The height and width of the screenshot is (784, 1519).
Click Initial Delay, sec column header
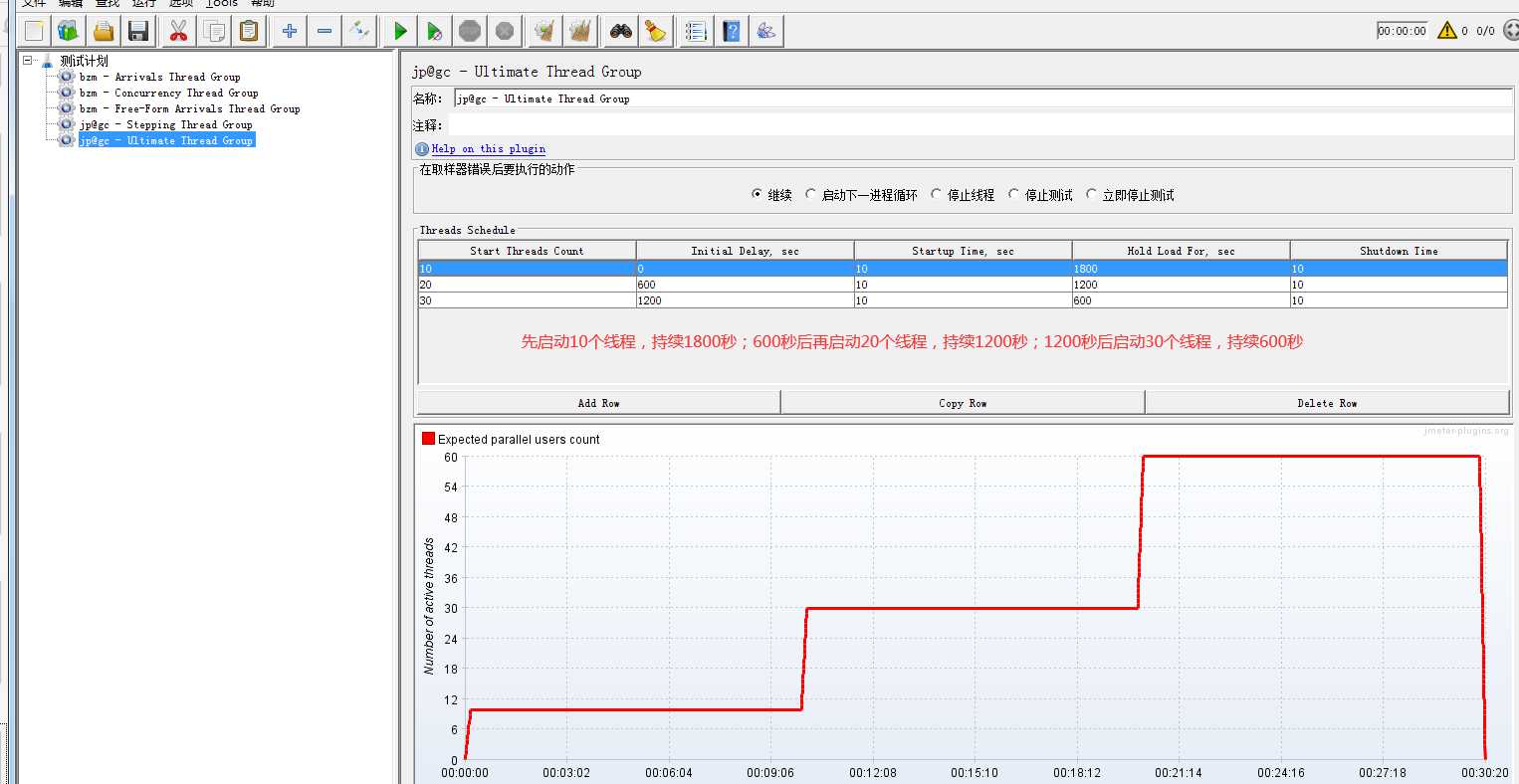coord(745,251)
